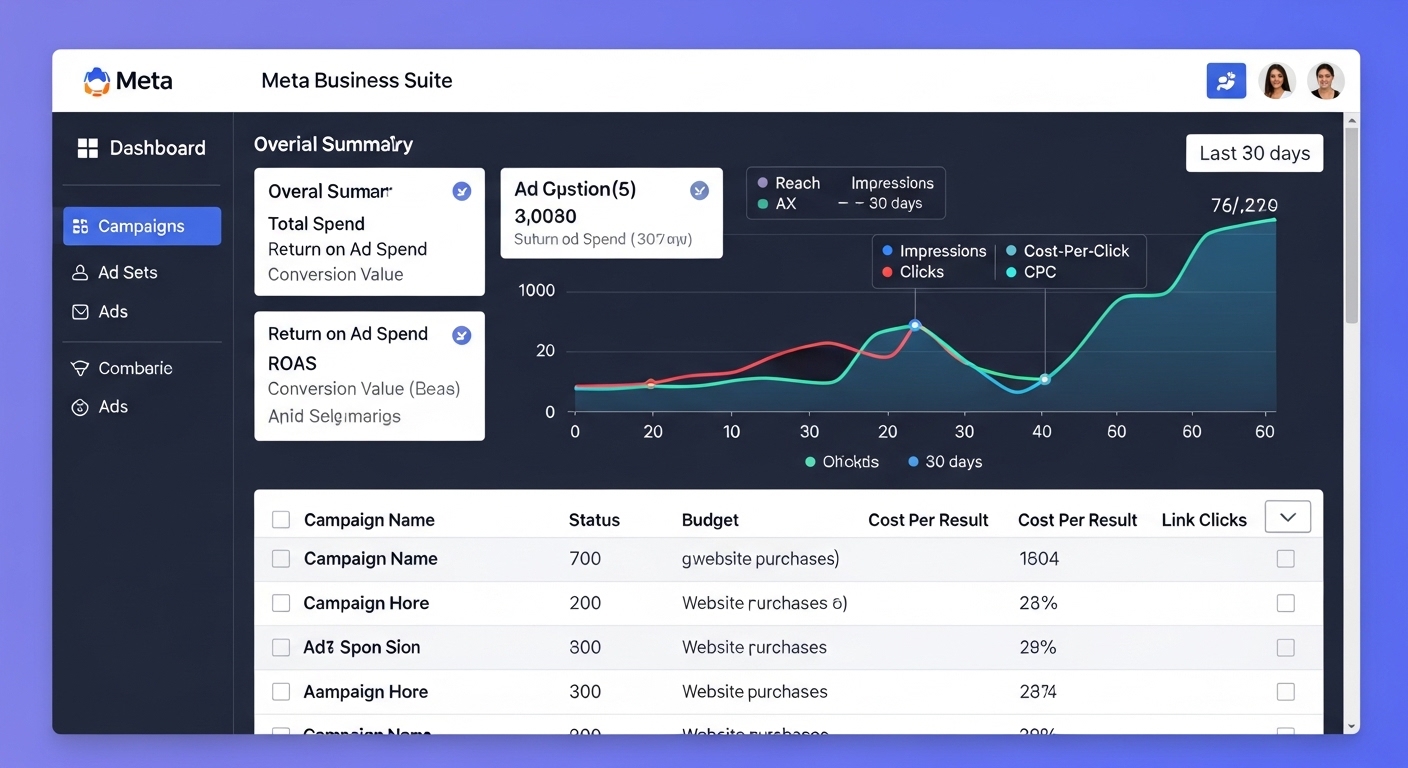Screen dimensions: 1408x768
Task: Click the 'Website rurchases 6)' budget cell
Action: [764, 603]
